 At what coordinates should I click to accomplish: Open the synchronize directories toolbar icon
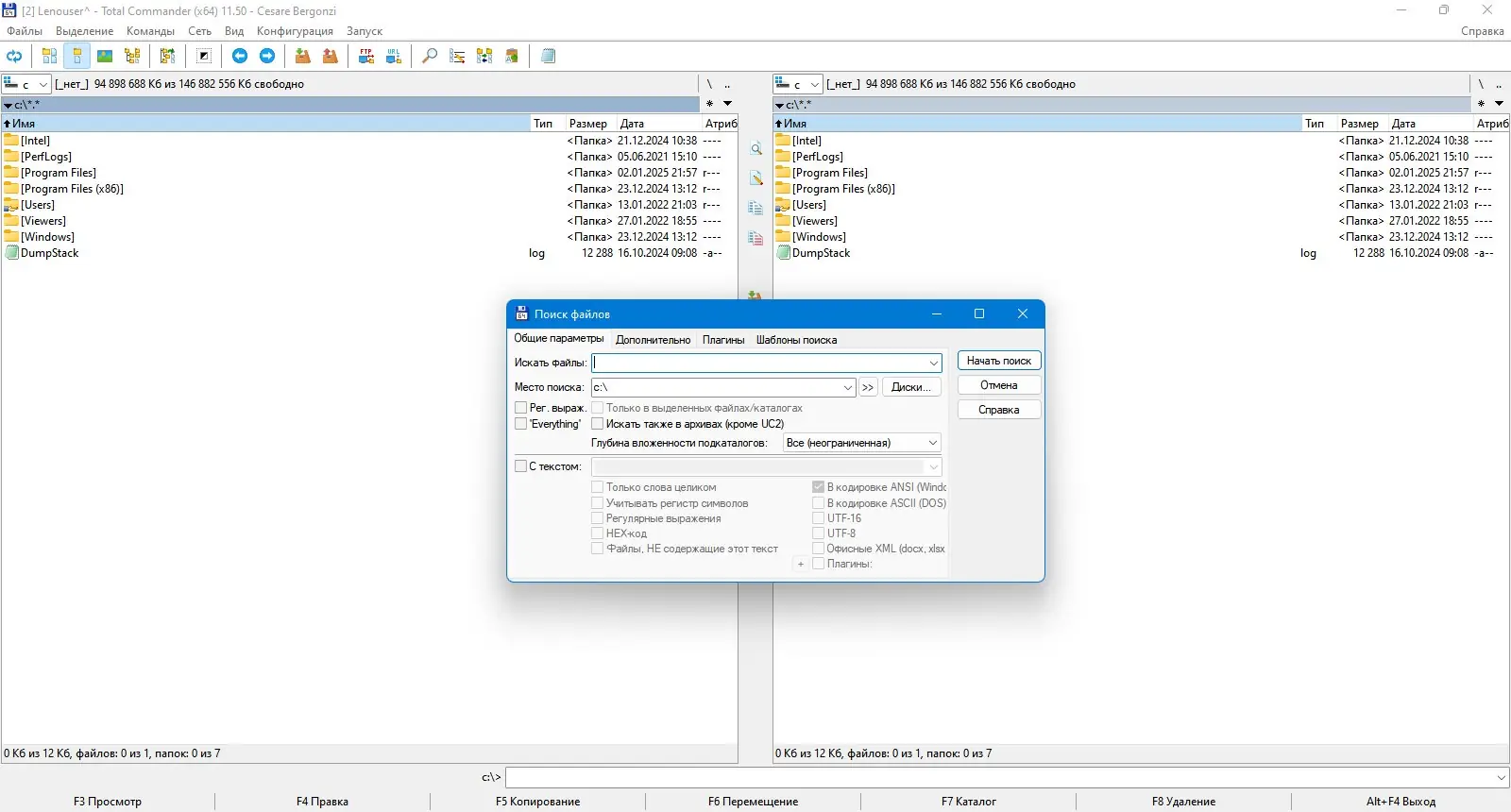click(x=484, y=56)
